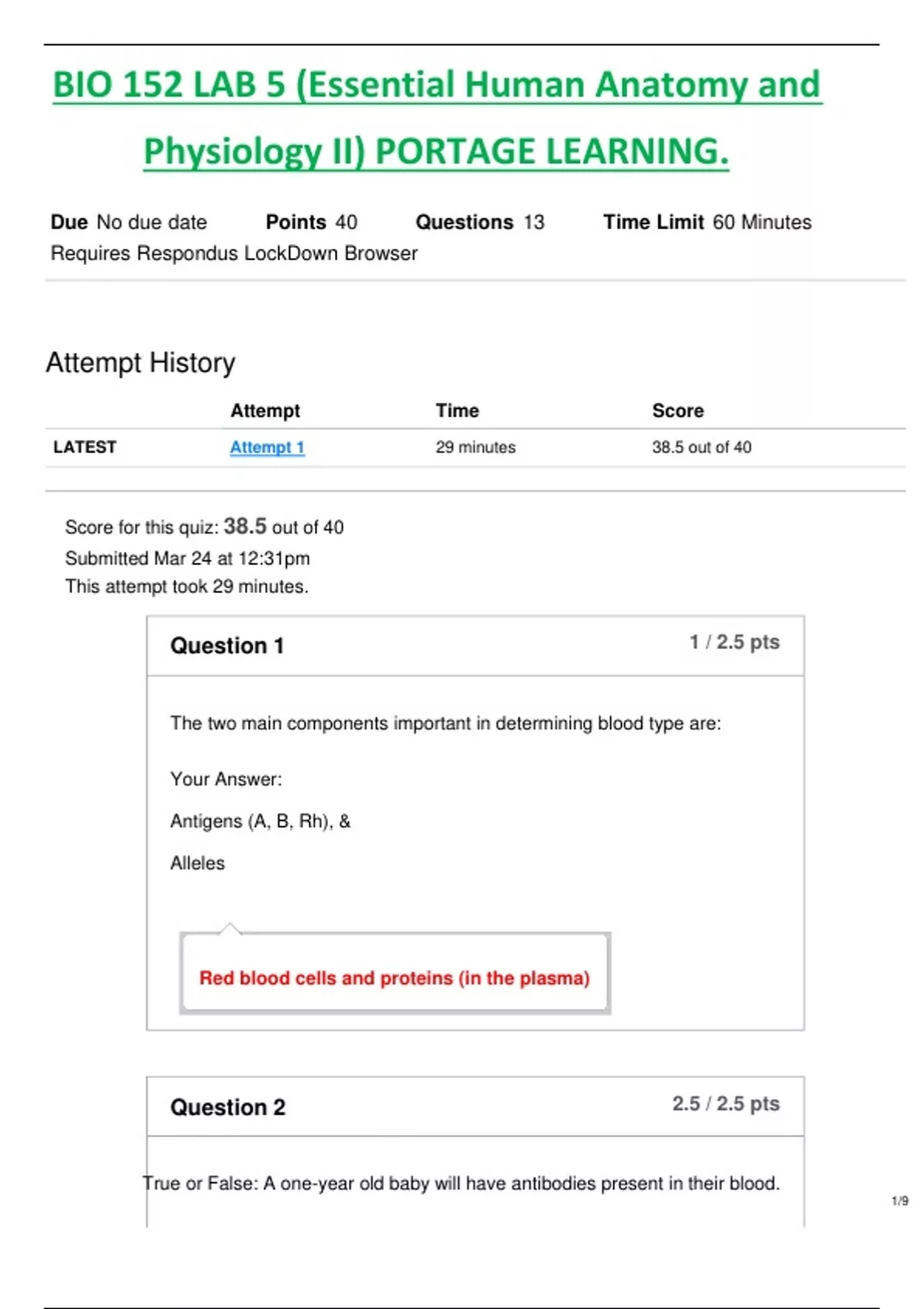Click the LATEST row label
Image resolution: width=924 pixels, height=1309 pixels.
85,447
